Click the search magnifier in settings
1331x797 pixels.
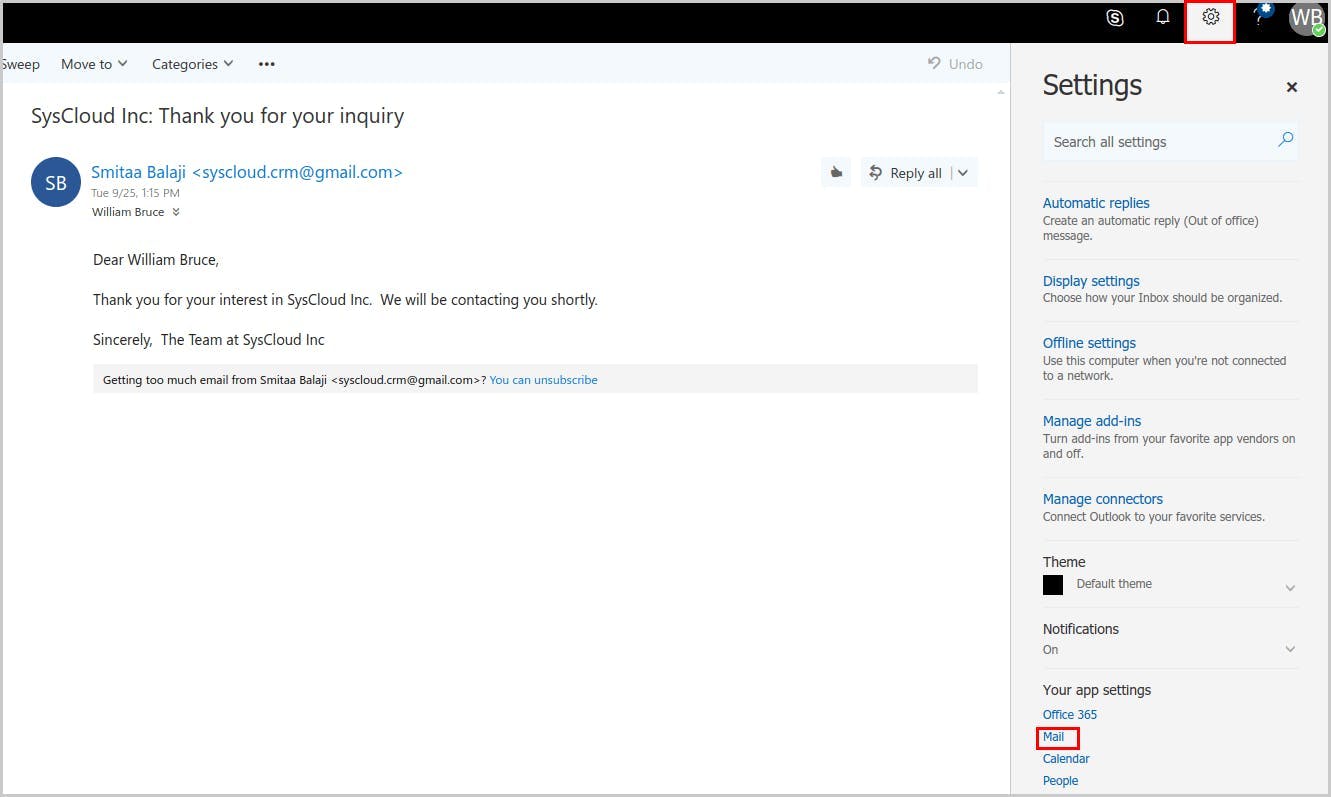point(1286,140)
